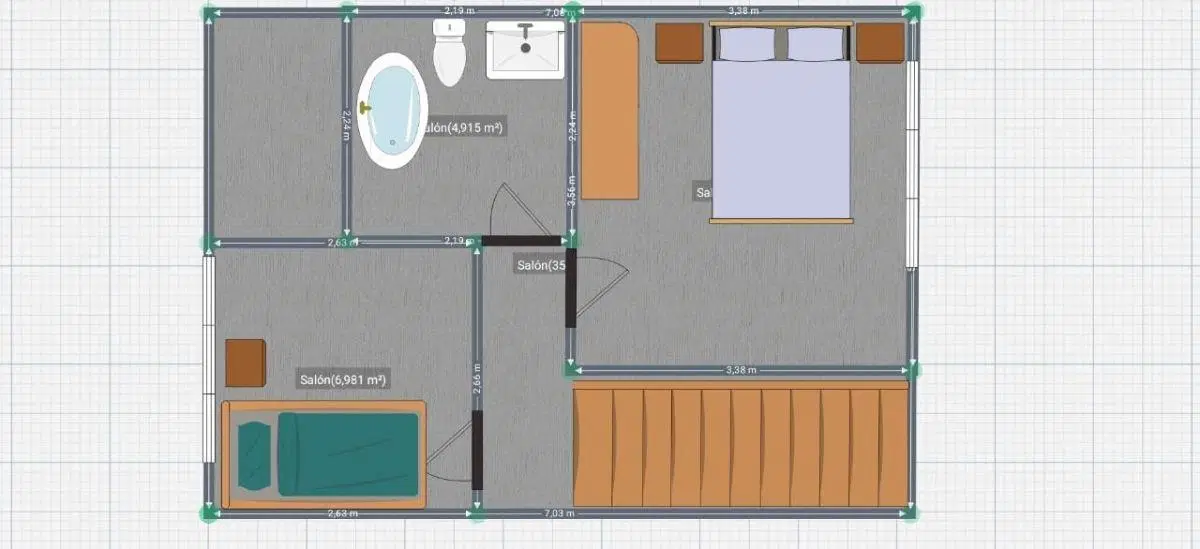1200x549 pixels.
Task: Select the black wall segment beside the small bedroom door
Action: click(477, 450)
